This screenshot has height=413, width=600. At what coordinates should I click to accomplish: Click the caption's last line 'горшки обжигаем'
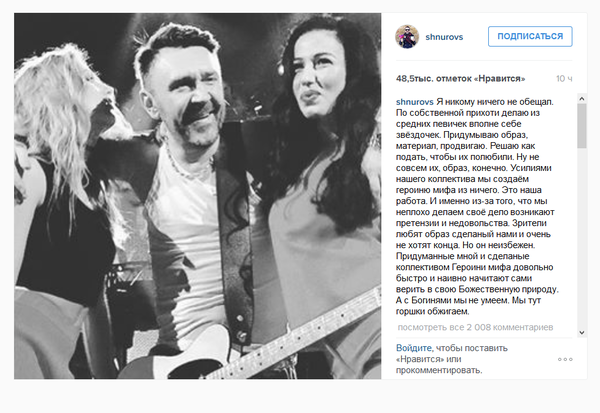pos(432,312)
